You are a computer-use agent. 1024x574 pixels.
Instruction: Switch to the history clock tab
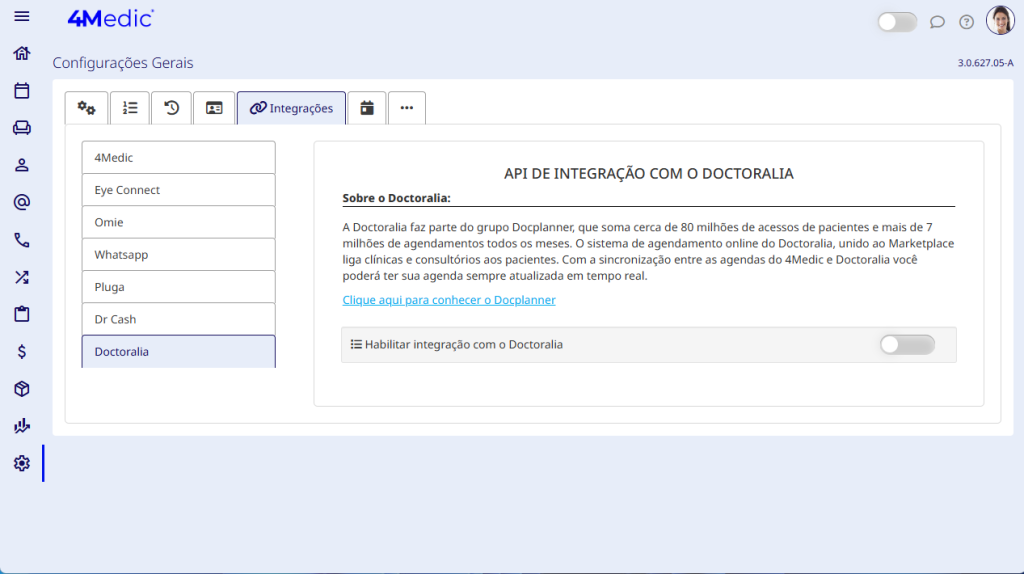[172, 108]
